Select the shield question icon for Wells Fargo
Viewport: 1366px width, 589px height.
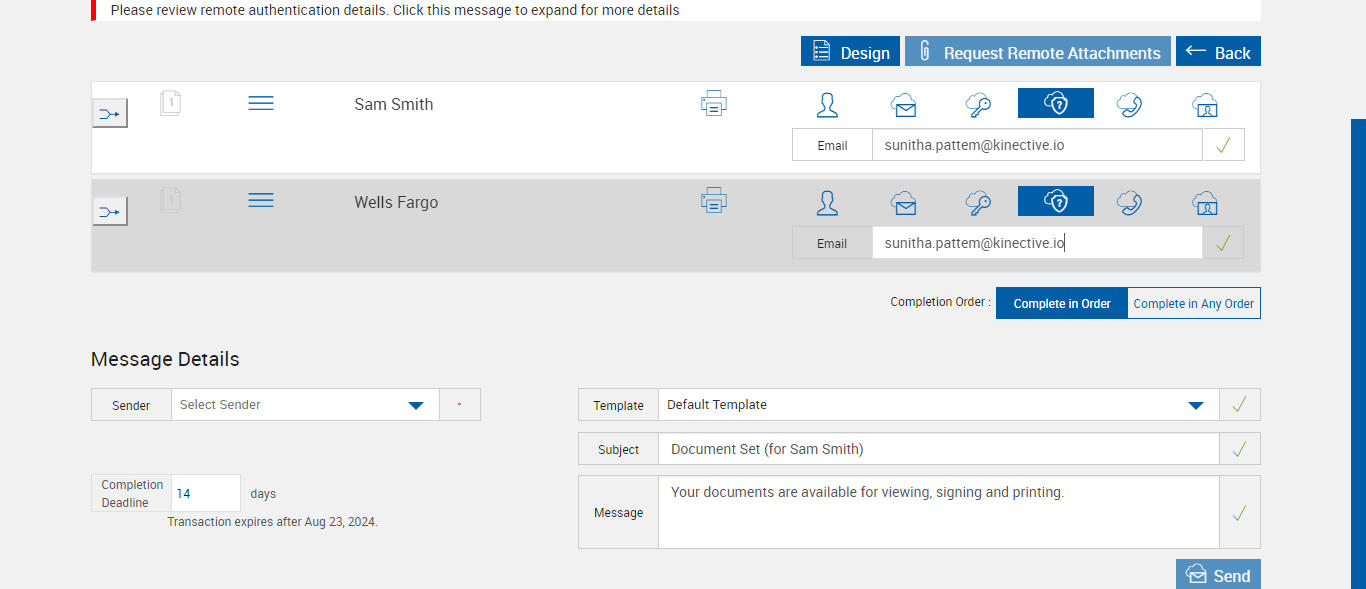coord(1056,202)
